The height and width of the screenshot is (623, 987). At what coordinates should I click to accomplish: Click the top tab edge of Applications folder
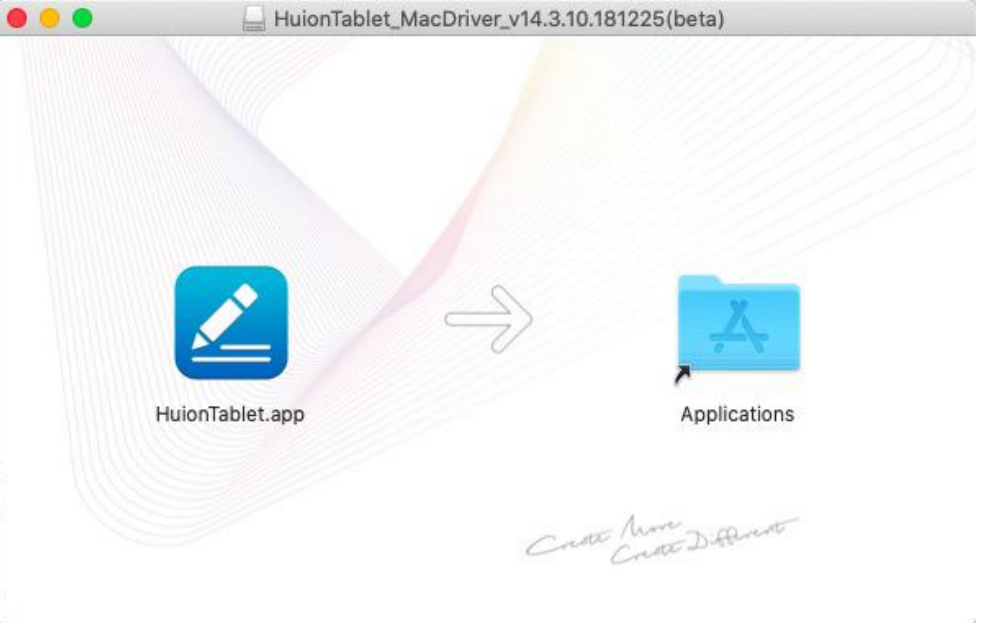tap(699, 280)
